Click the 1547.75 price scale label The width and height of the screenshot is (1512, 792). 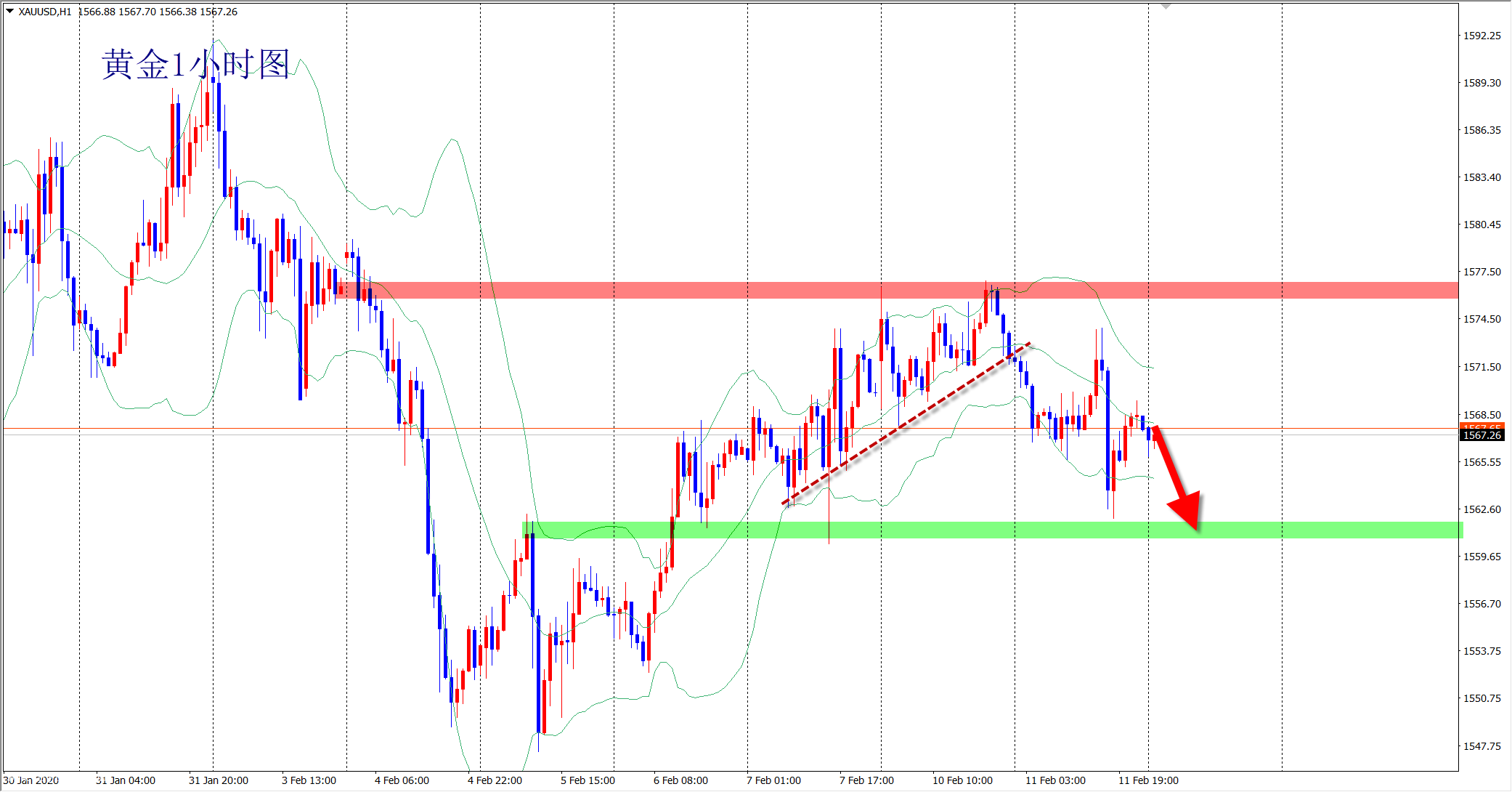(x=1481, y=746)
